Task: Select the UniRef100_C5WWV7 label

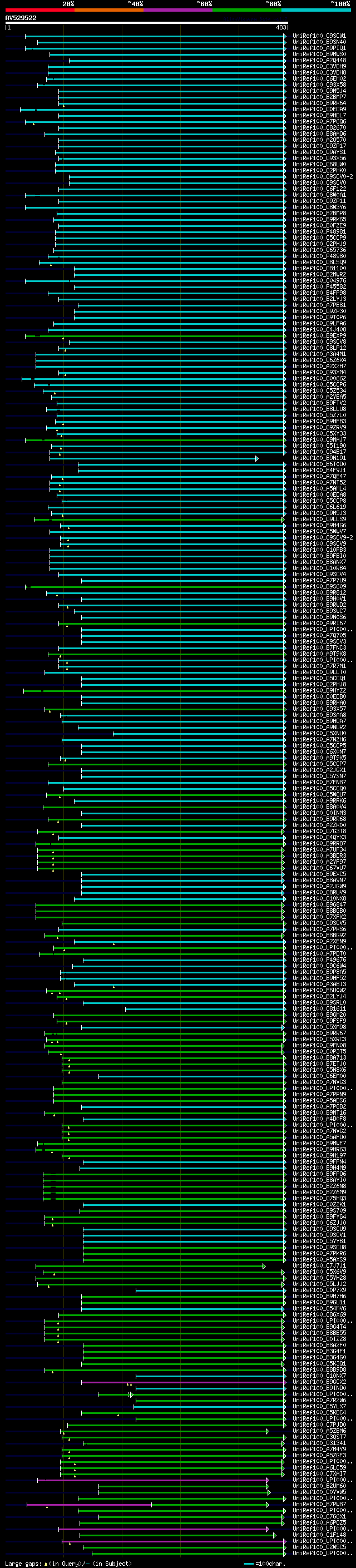Action: [x=319, y=531]
